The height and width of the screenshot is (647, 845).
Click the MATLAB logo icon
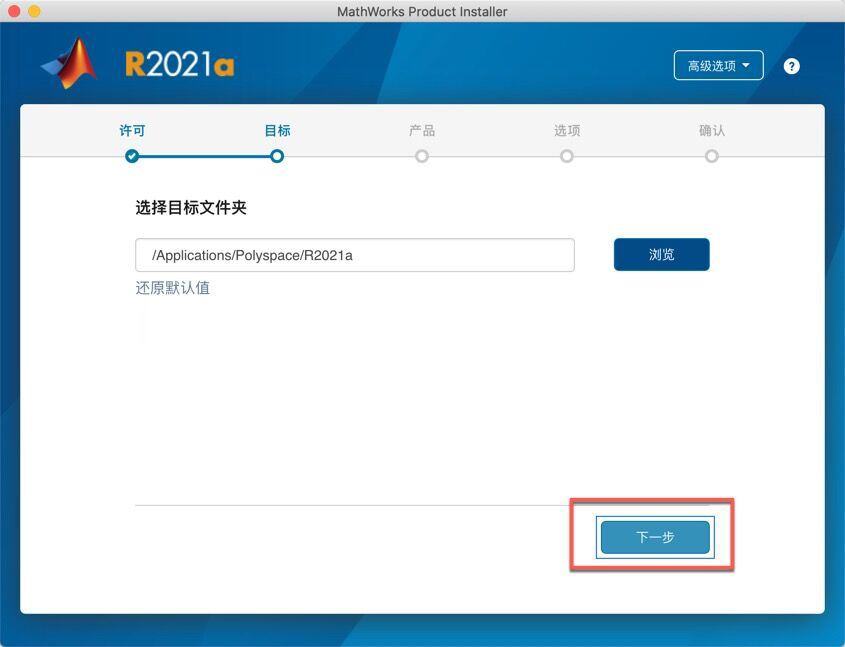tap(70, 64)
